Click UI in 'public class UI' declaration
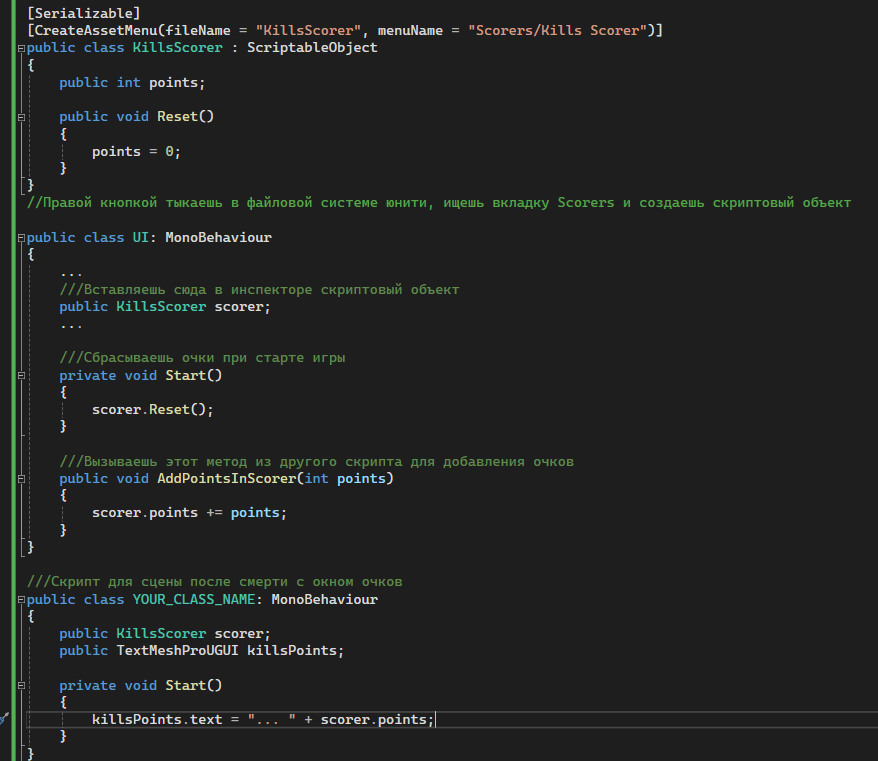The width and height of the screenshot is (878, 761). coord(141,237)
